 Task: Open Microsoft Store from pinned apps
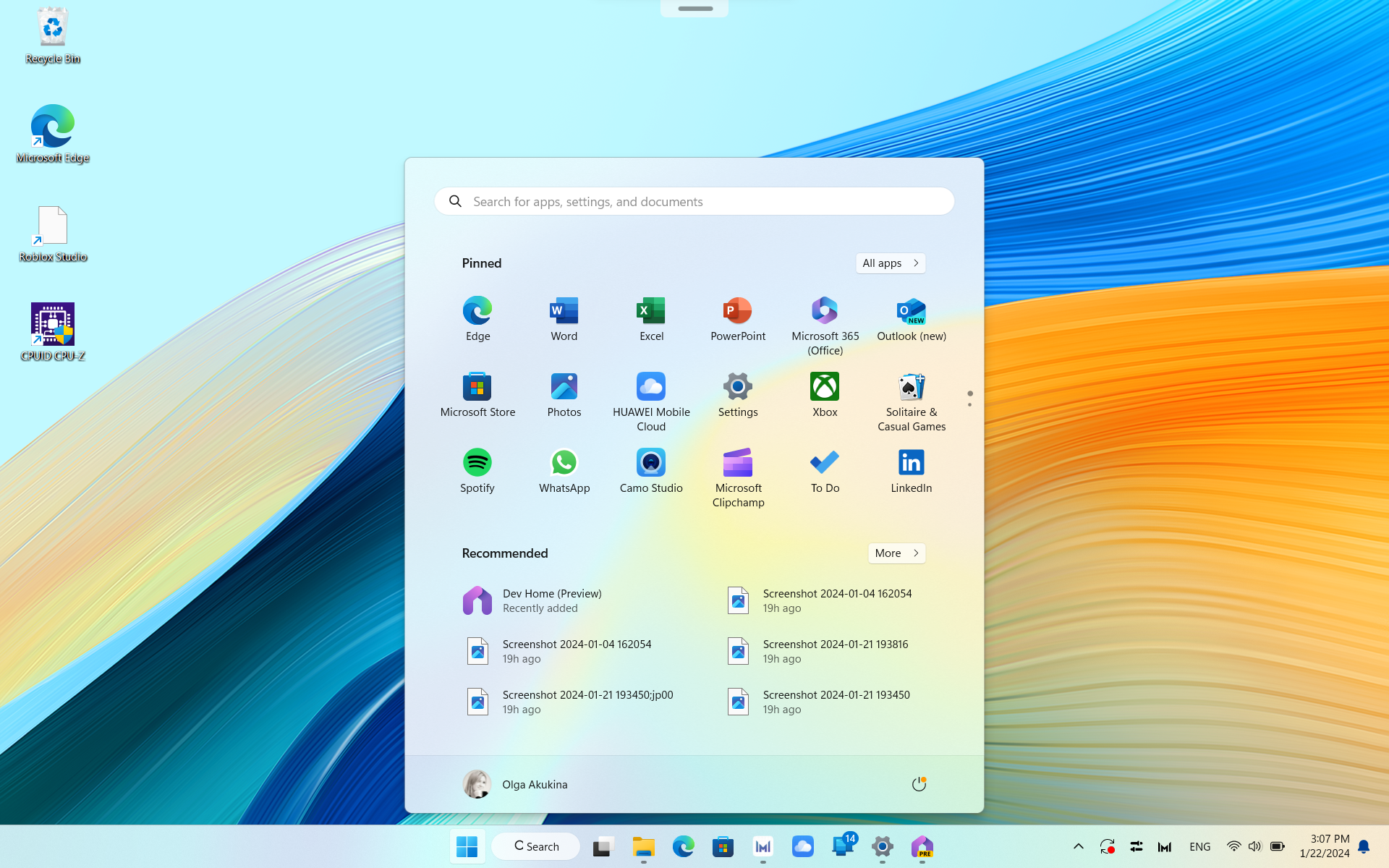(477, 395)
